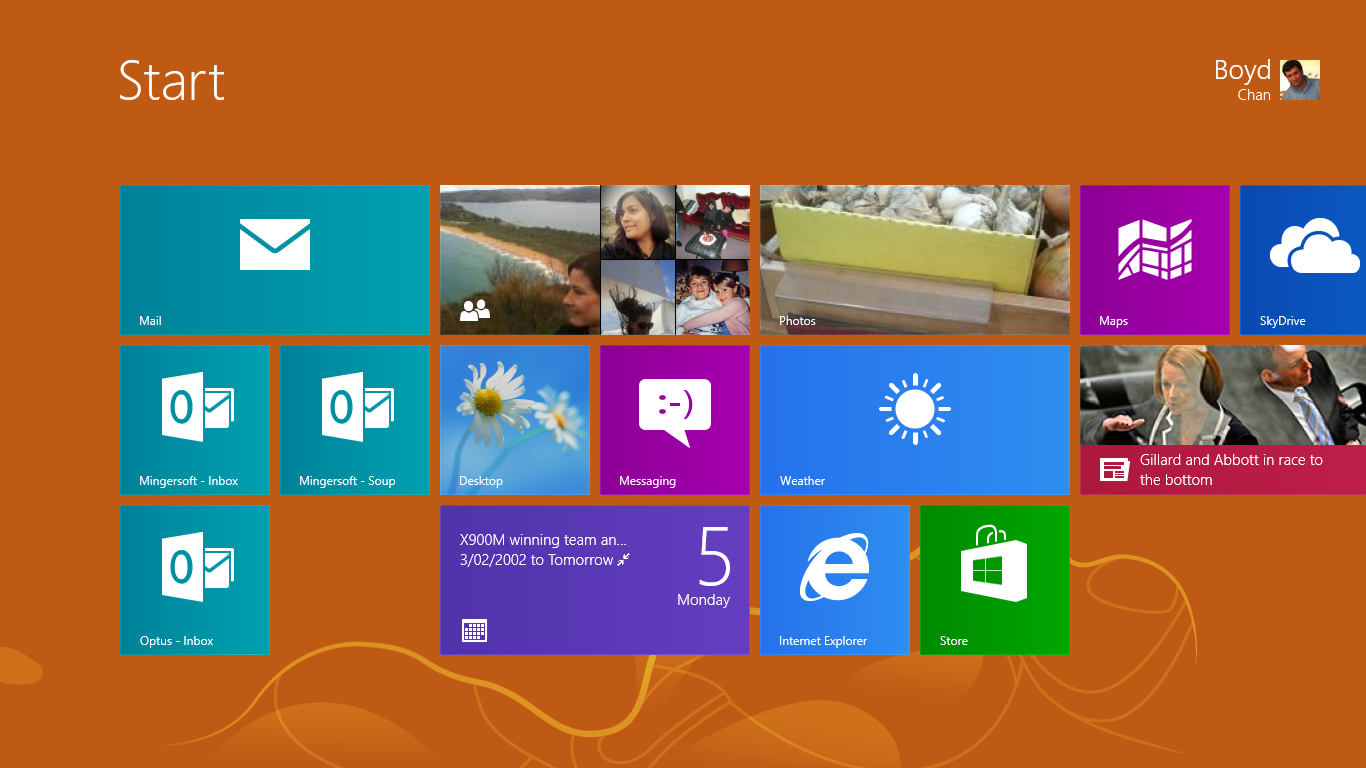Launch the Messaging app tile
The width and height of the screenshot is (1366, 768).
[x=675, y=420]
